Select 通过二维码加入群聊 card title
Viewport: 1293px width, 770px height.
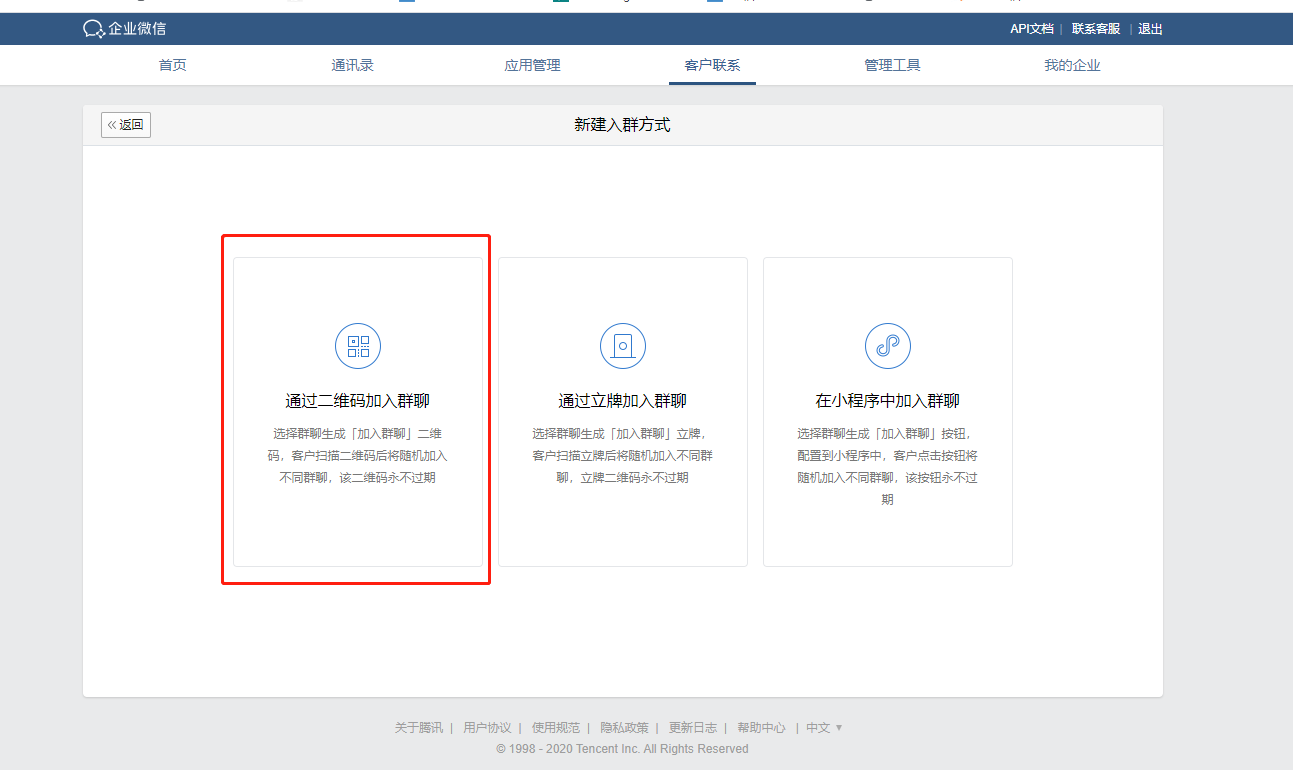coord(358,401)
